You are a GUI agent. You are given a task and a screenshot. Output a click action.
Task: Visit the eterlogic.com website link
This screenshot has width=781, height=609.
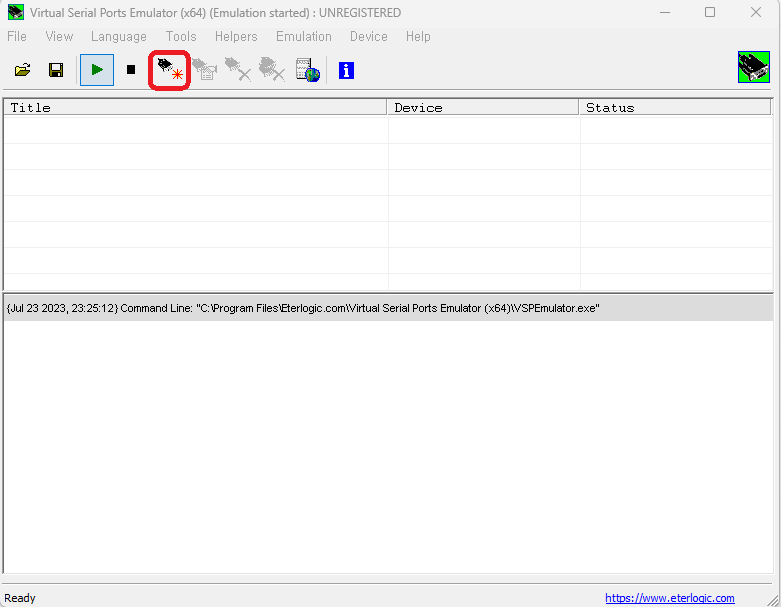(x=669, y=598)
